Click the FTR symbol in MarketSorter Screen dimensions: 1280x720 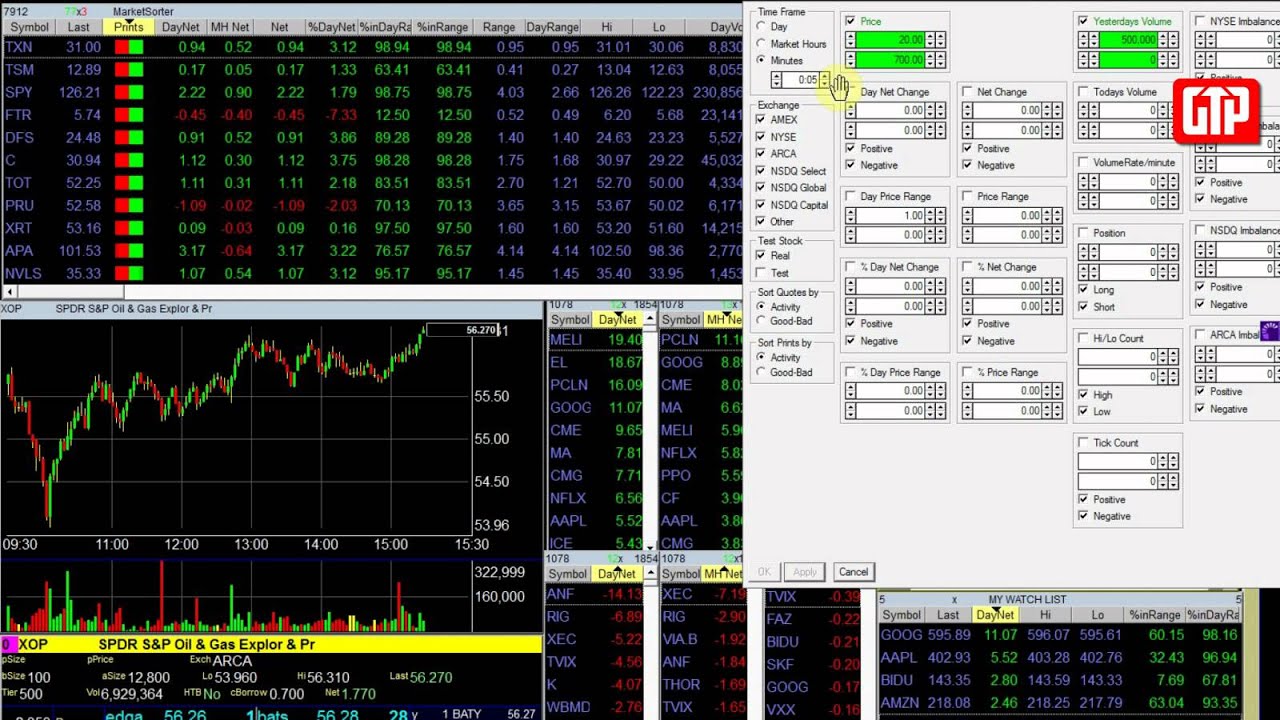pyautogui.click(x=18, y=115)
